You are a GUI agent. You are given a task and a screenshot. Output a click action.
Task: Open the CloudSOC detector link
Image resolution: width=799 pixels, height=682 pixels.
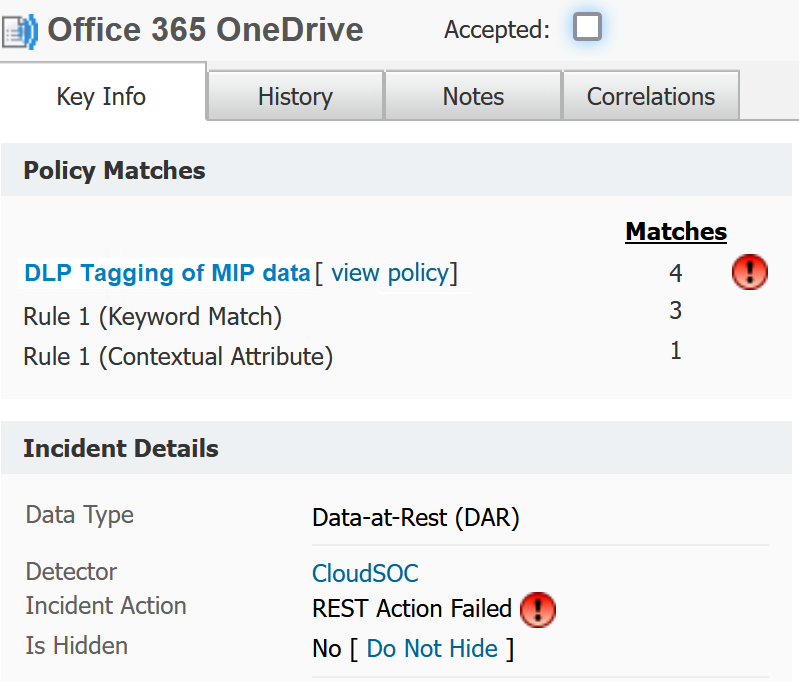pos(365,573)
